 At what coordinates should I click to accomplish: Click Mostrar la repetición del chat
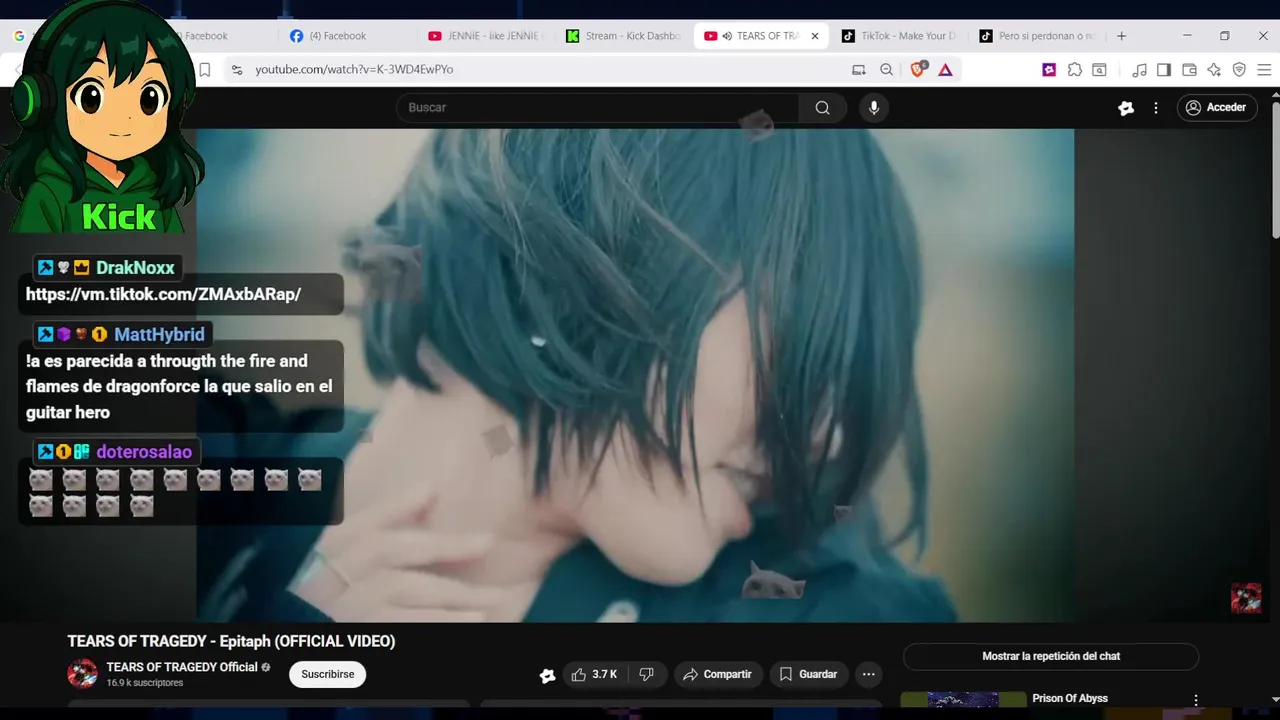1051,657
